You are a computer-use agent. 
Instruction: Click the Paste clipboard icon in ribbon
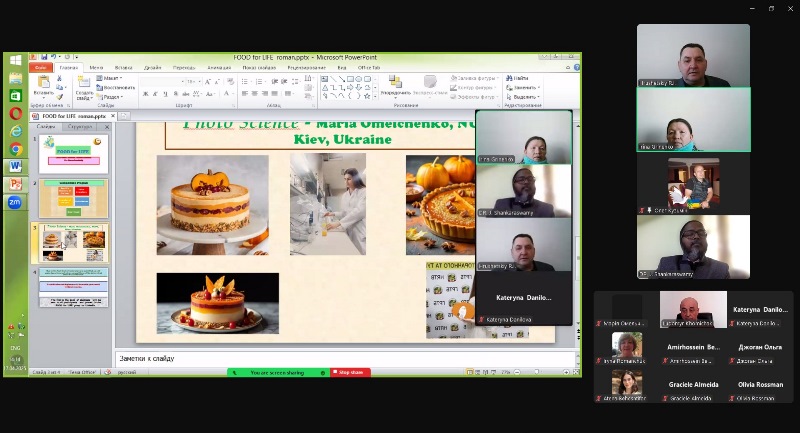point(44,82)
